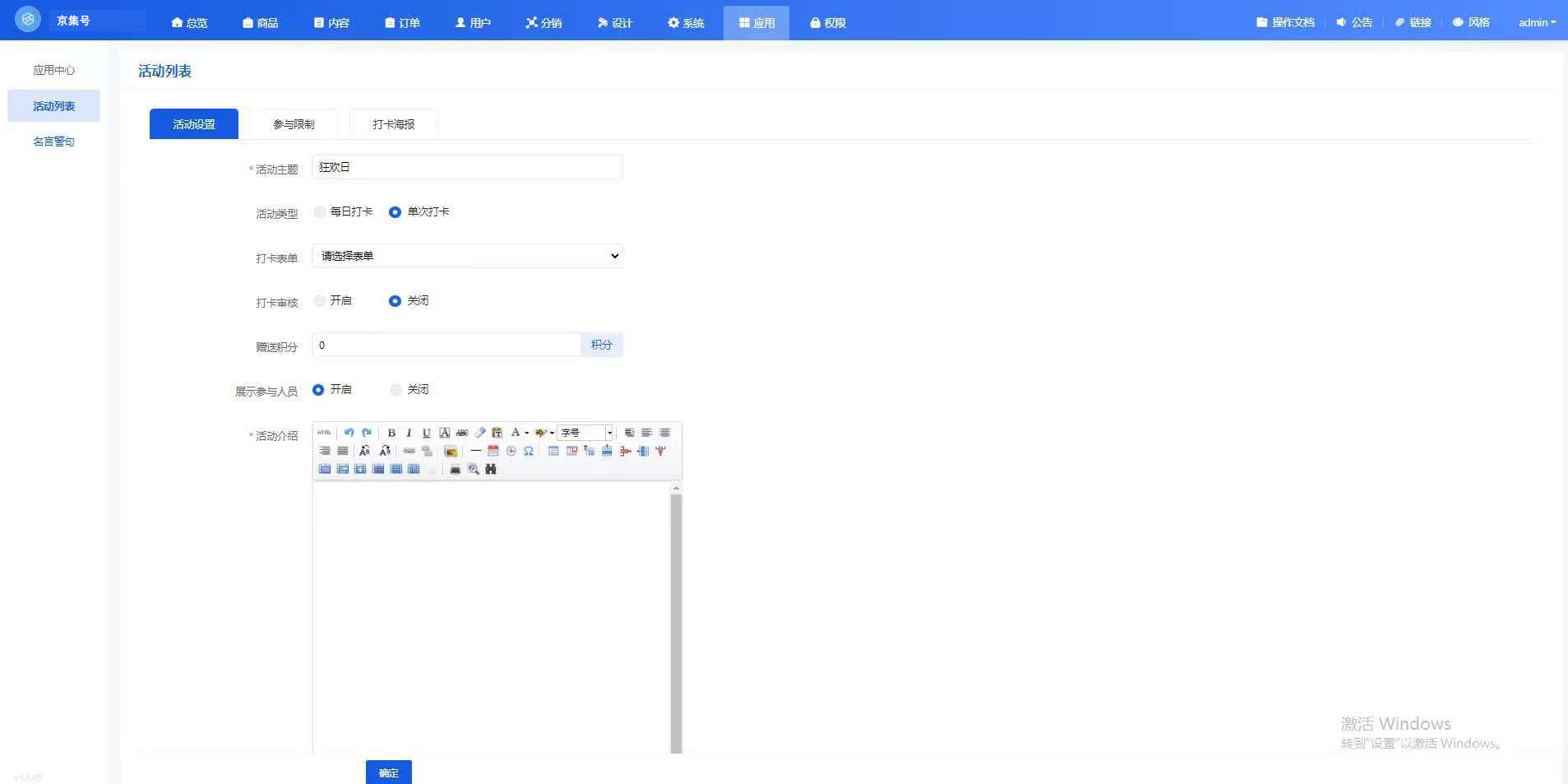Insert a hyperlink using the link icon

409,451
